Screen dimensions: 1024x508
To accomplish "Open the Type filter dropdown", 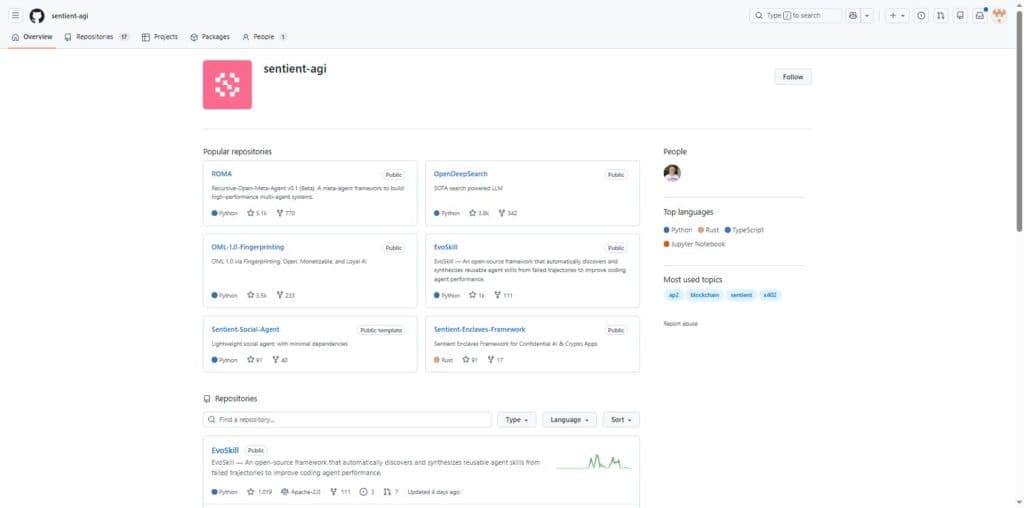I will point(517,420).
